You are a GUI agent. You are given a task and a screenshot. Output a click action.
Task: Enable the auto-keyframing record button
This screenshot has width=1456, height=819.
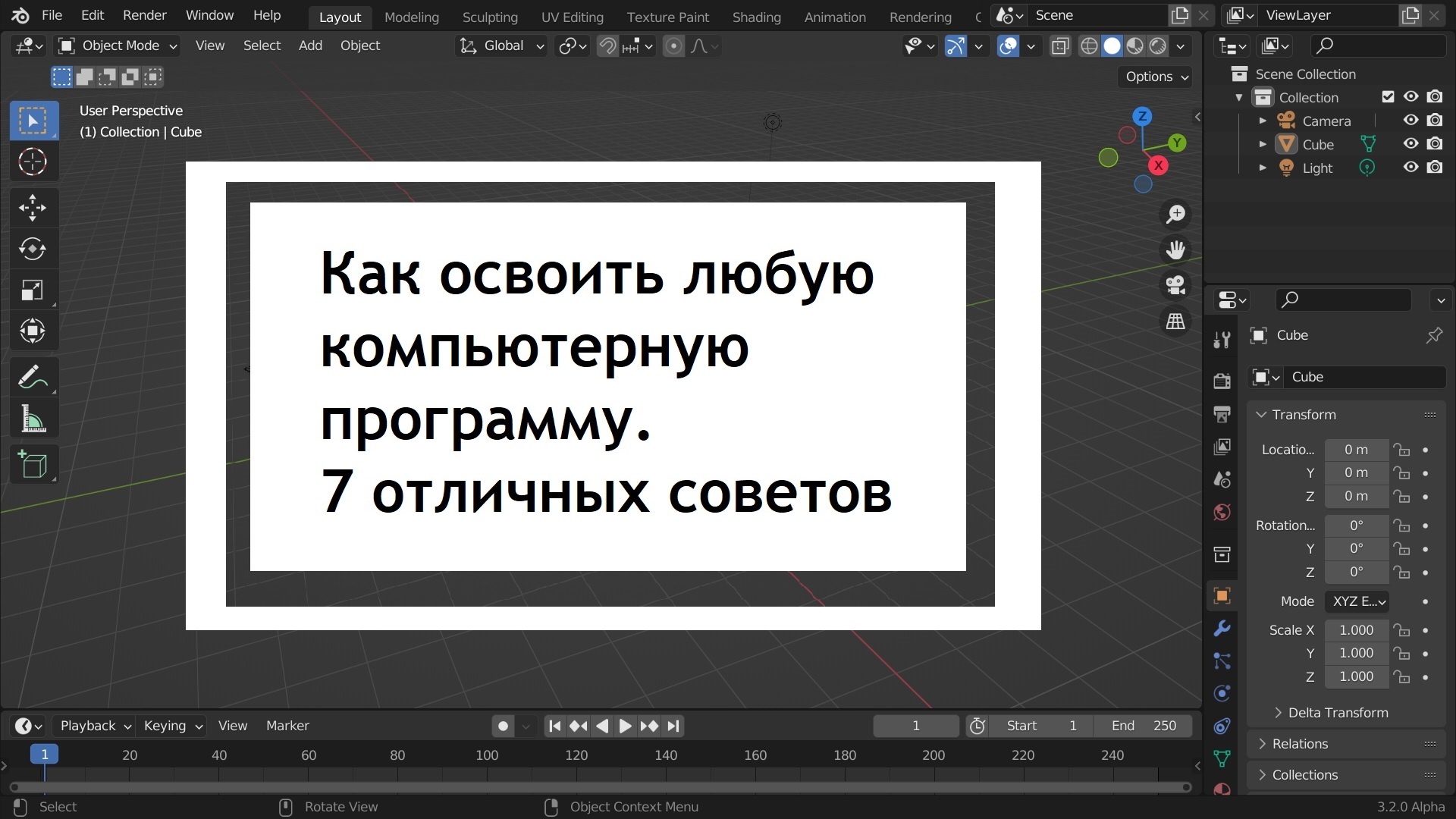coord(503,726)
